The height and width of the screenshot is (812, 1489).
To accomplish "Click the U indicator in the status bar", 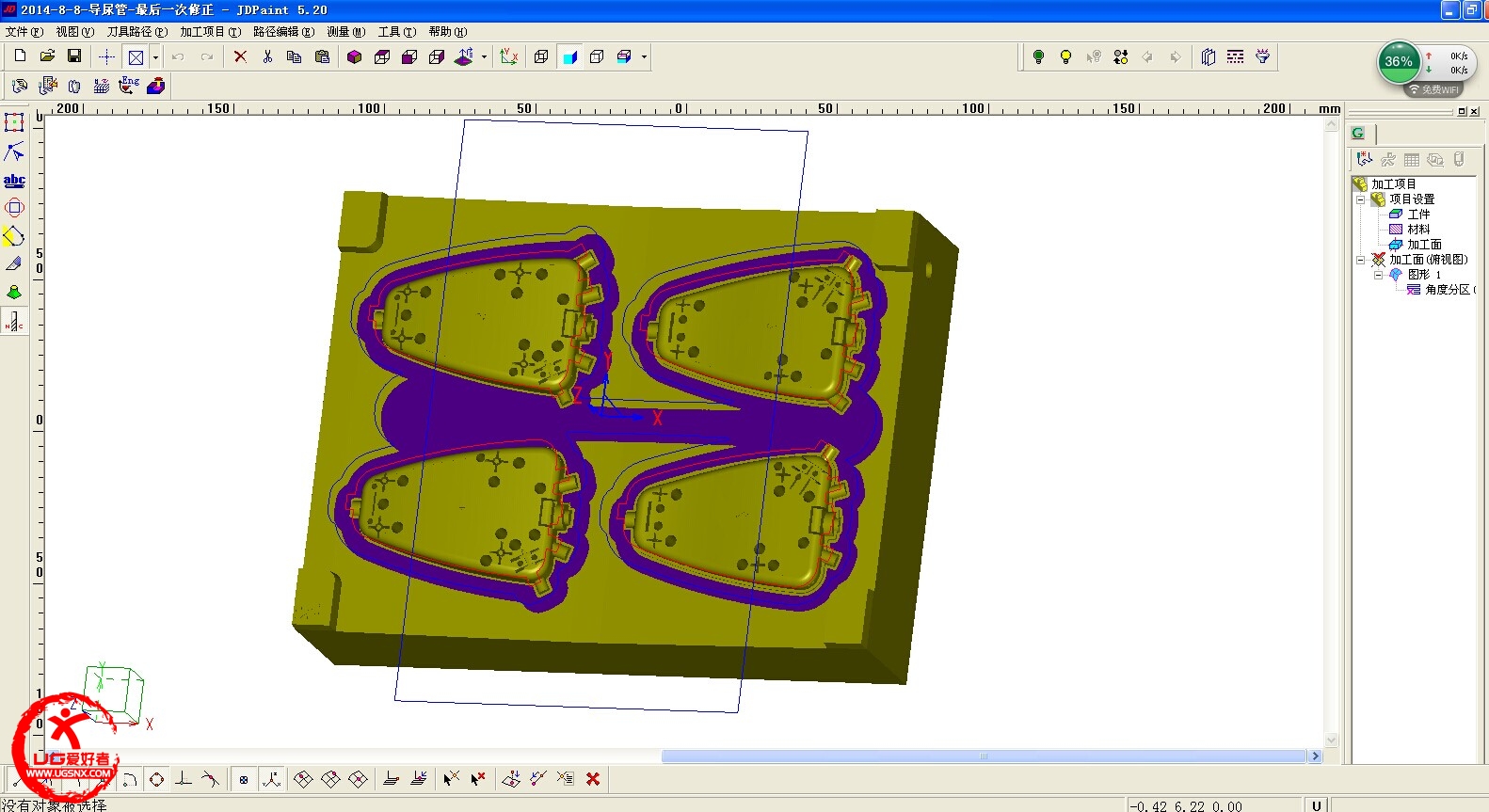I will tap(1317, 805).
